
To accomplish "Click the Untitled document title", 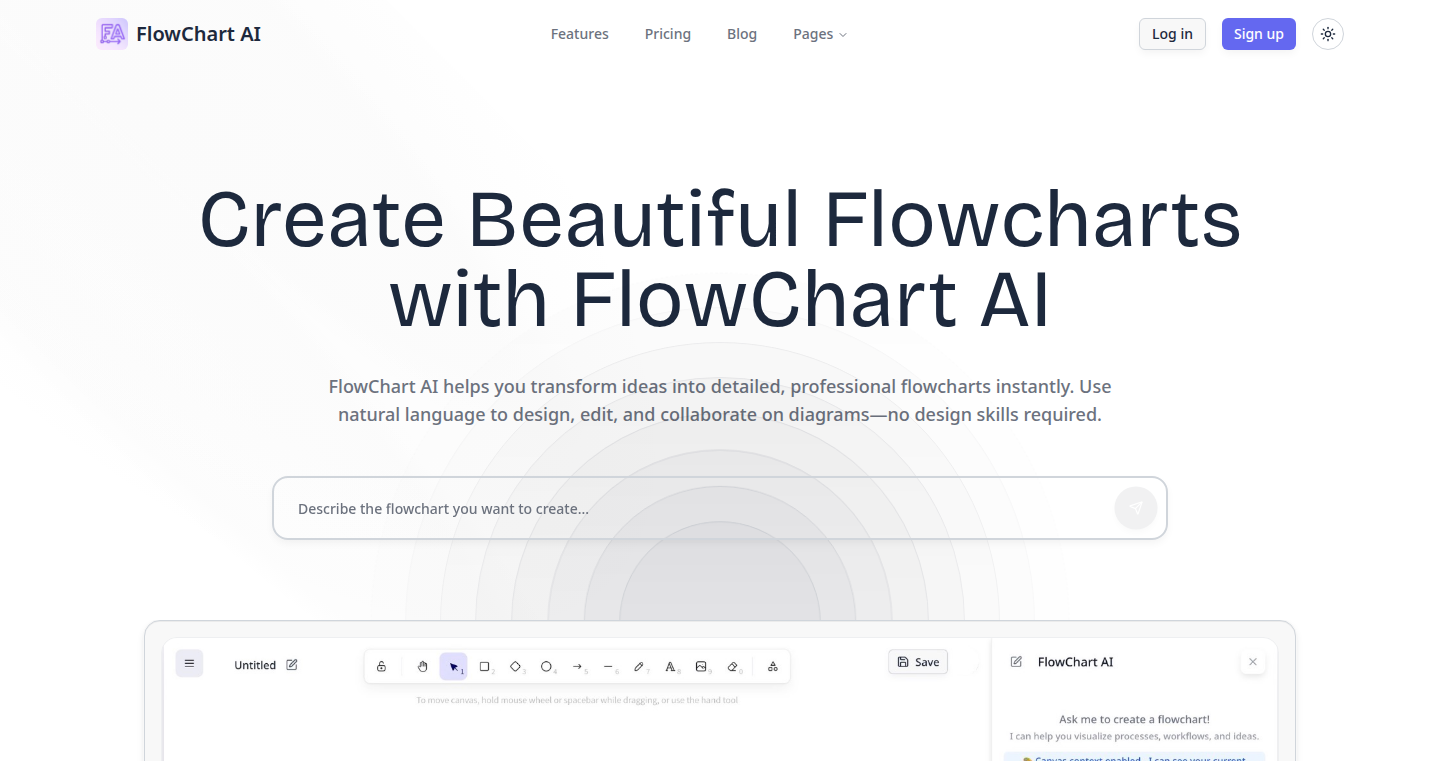I will 255,665.
